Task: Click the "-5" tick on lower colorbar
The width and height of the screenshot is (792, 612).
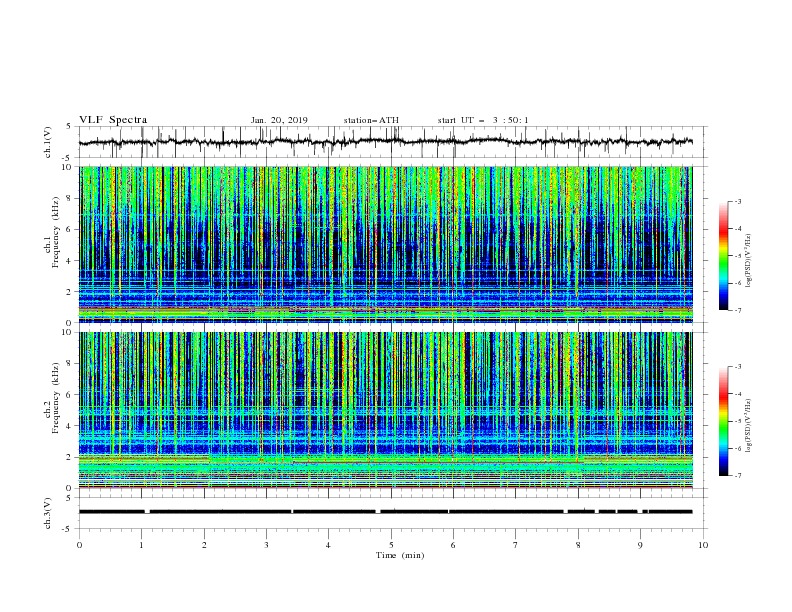Action: pyautogui.click(x=737, y=421)
